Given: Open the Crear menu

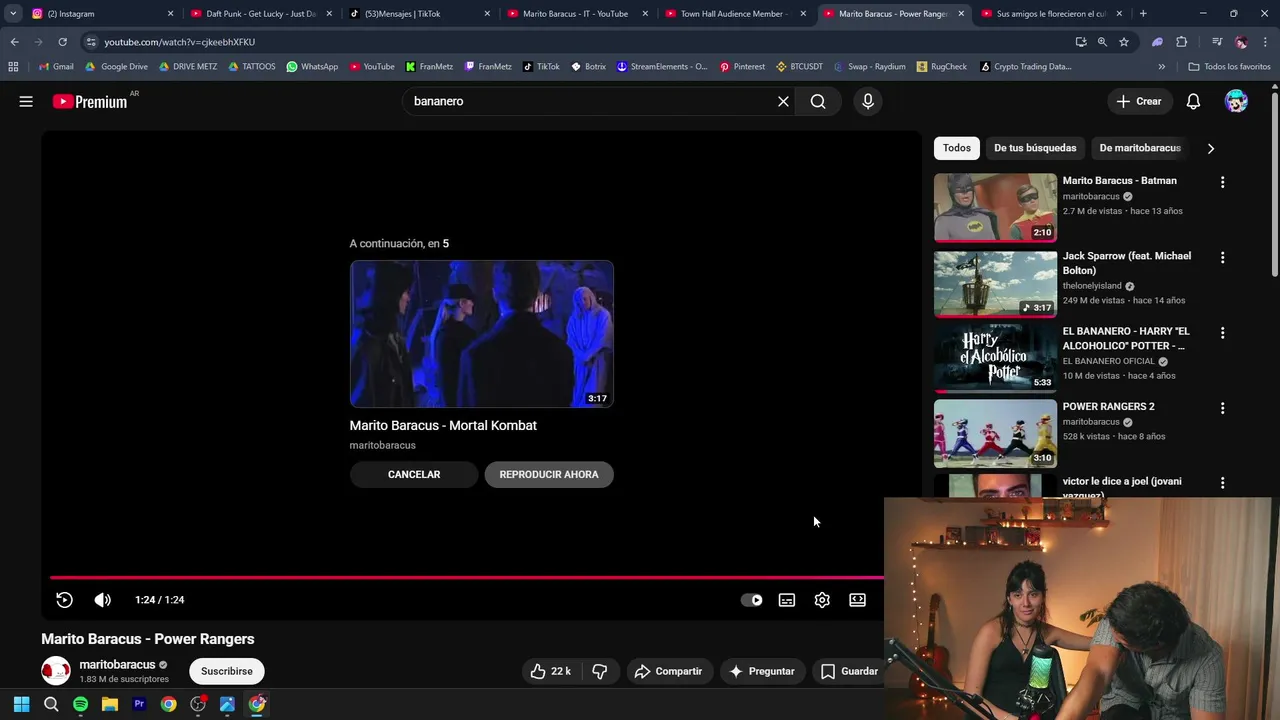Looking at the screenshot, I should click(1139, 101).
